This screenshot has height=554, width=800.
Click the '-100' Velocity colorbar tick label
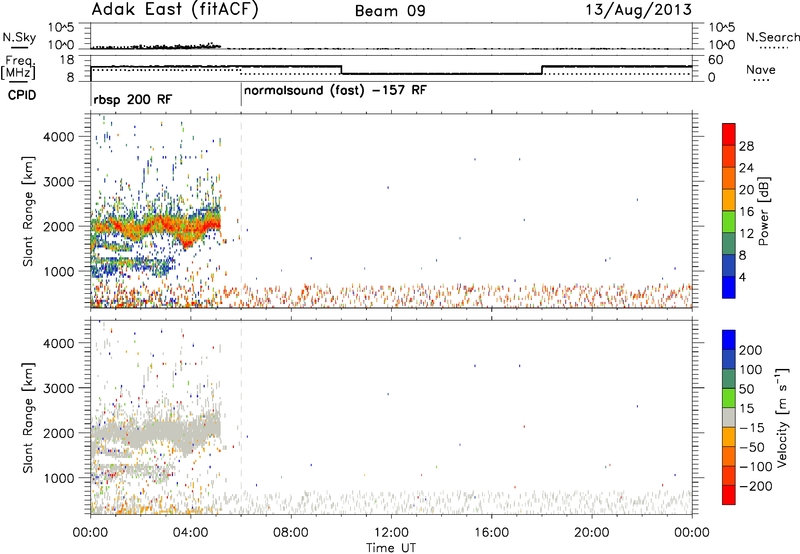(756, 467)
